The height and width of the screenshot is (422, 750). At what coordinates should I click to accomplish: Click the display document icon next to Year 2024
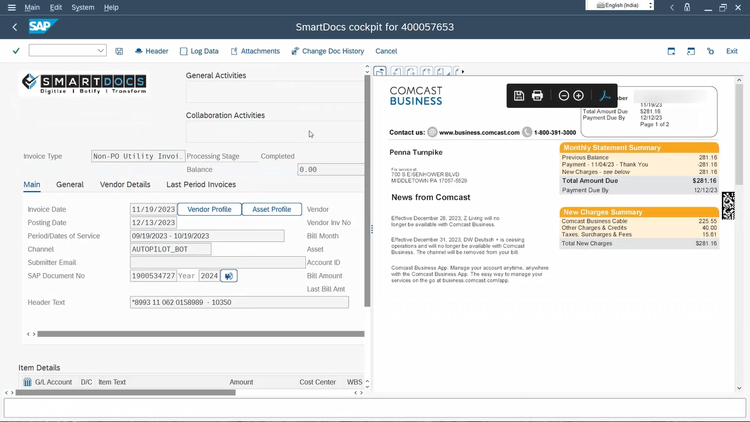click(x=229, y=276)
